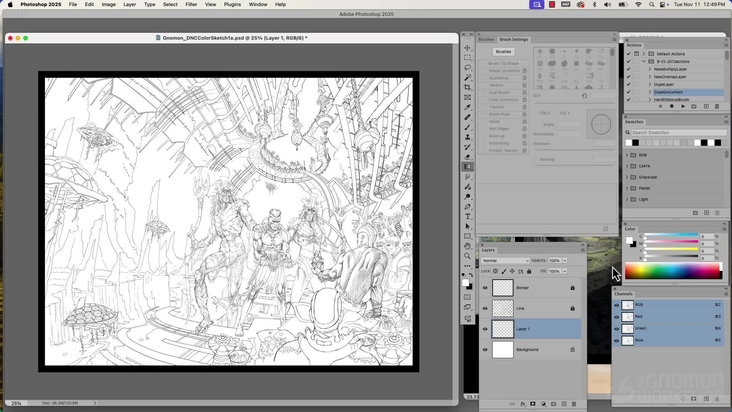Select the Crop tool in toolbar
This screenshot has height=412, width=732.
pyautogui.click(x=467, y=87)
